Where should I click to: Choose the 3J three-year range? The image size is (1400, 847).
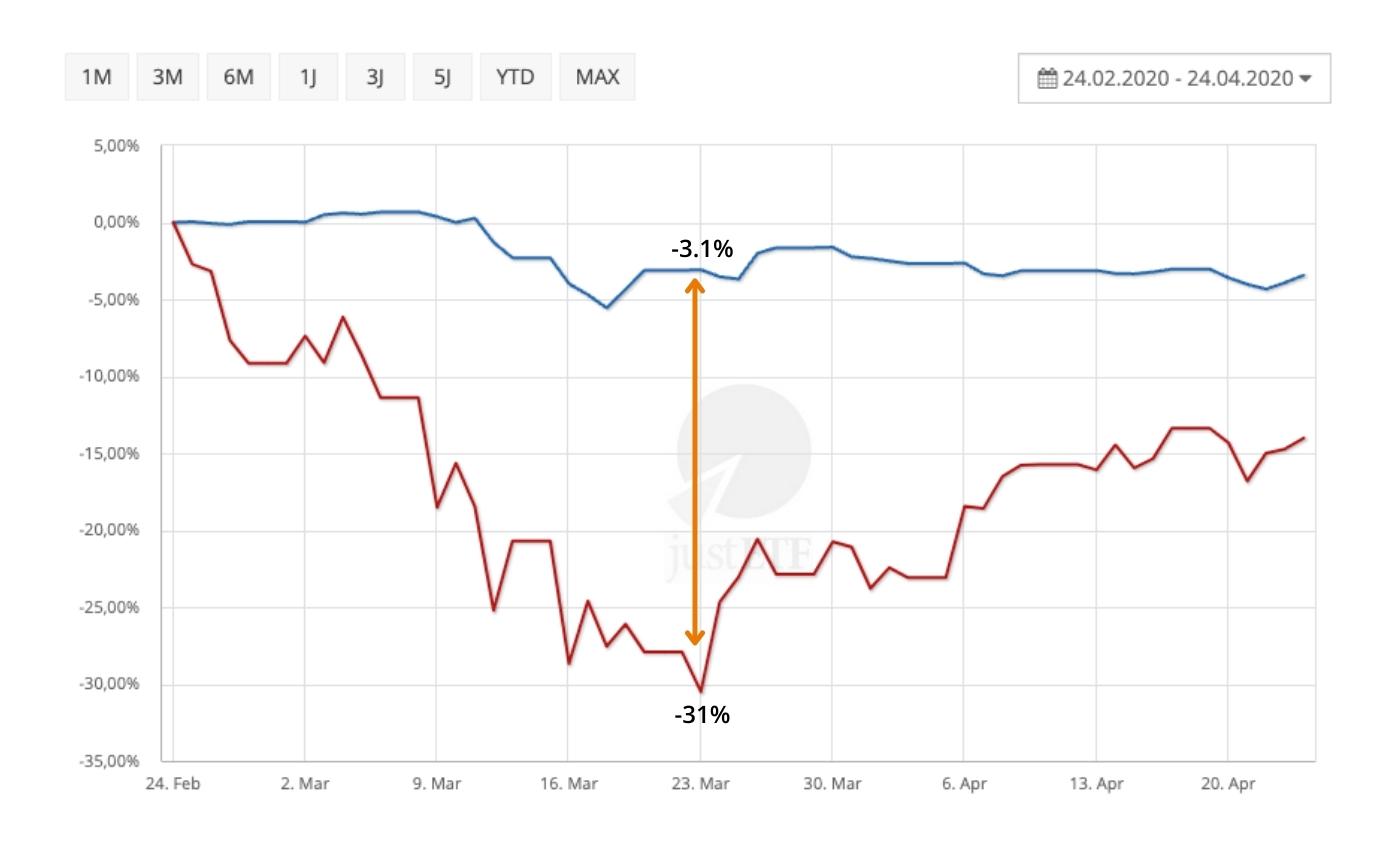tap(375, 77)
